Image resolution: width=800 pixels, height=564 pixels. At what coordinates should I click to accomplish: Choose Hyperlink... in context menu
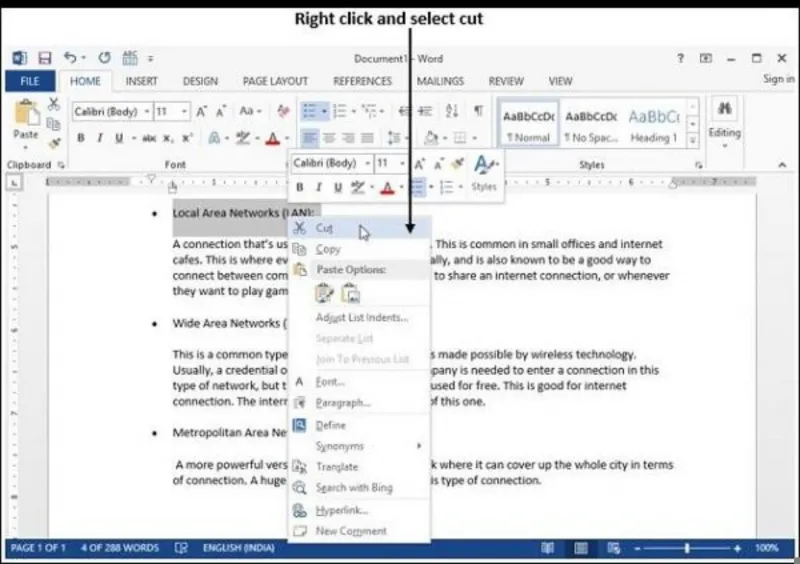[x=360, y=510]
